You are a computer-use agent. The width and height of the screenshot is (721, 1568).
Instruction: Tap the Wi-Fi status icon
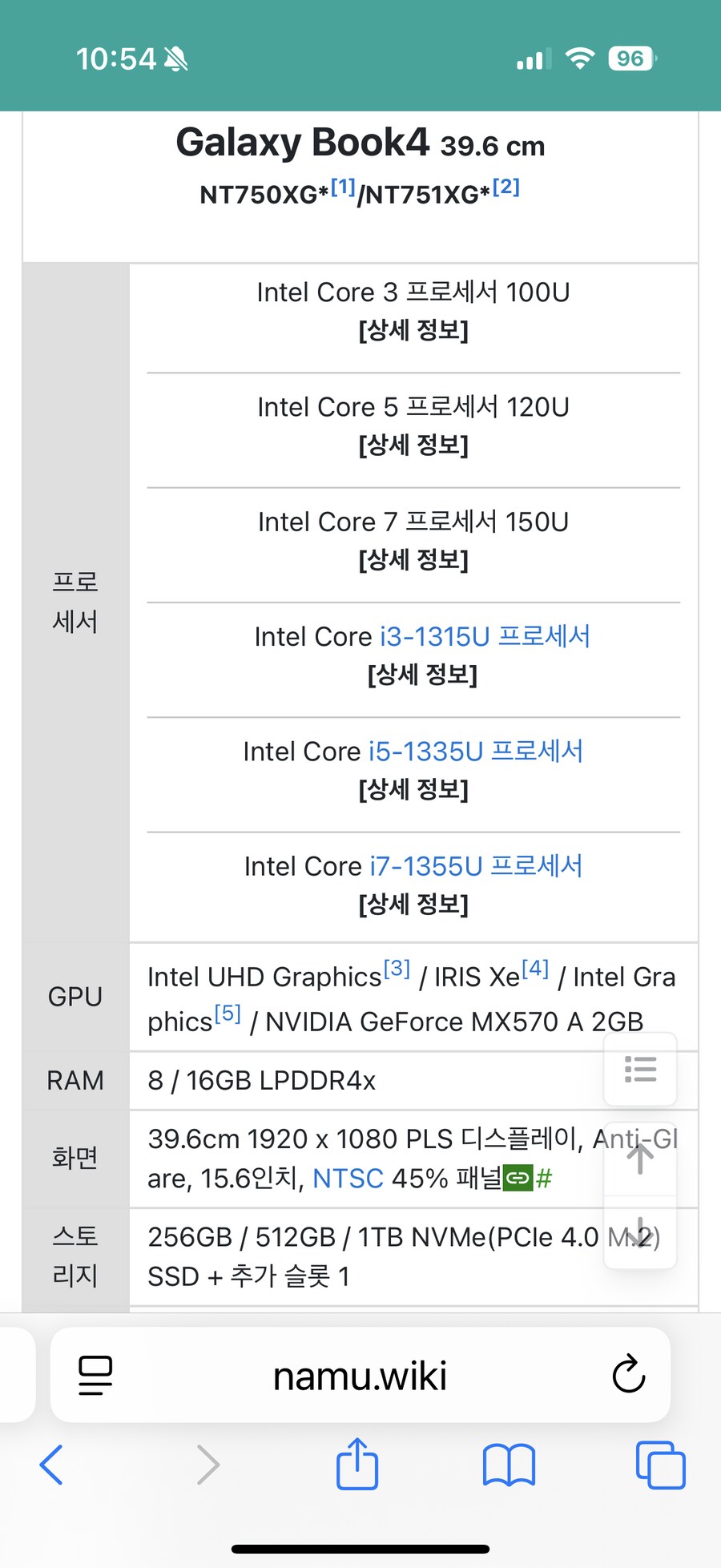pos(579,58)
